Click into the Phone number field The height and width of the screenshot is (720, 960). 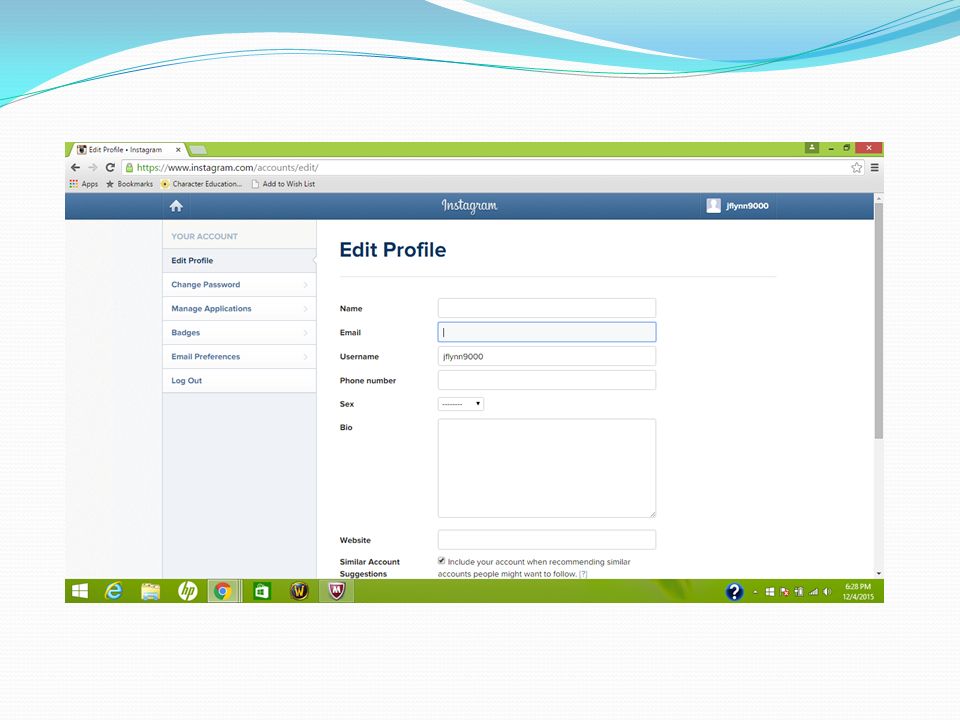tap(547, 380)
